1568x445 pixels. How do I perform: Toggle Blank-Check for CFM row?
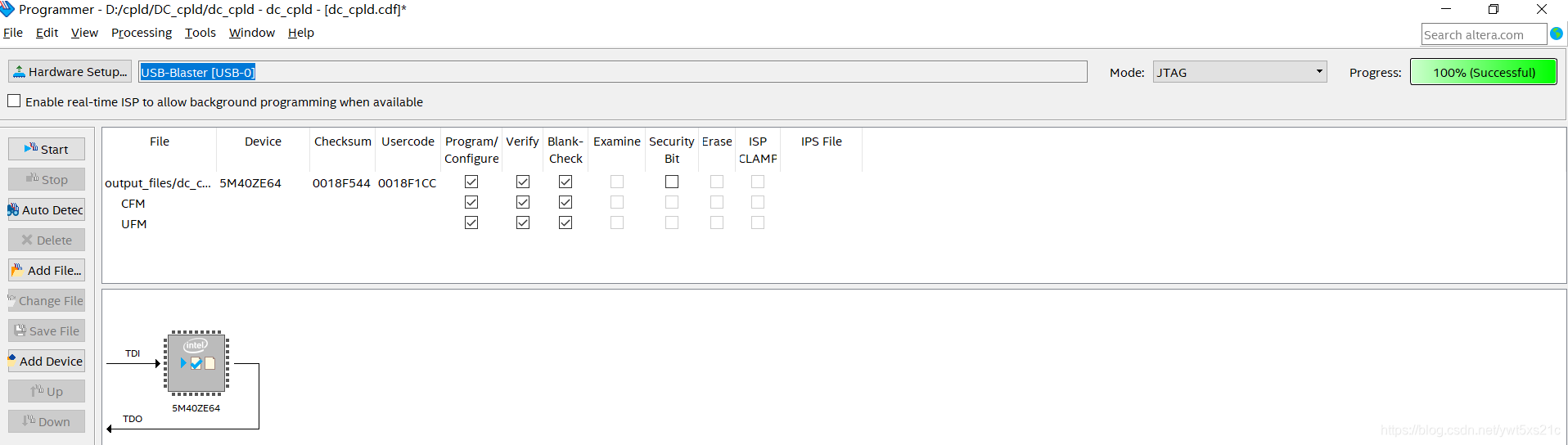click(x=565, y=202)
